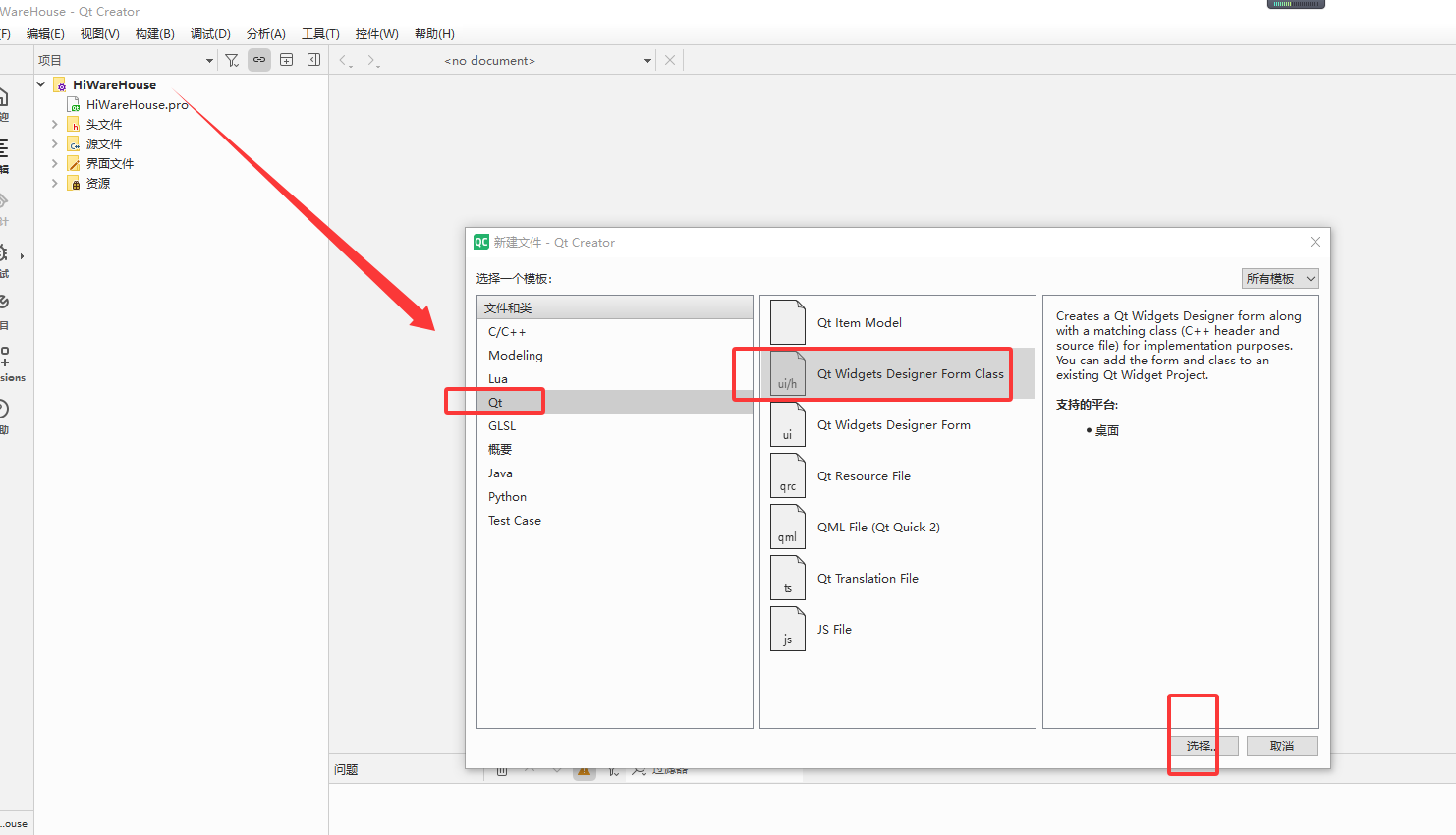Screen dimensions: 1456x835
Task: Open the 控件(W) menu
Action: pos(377,33)
